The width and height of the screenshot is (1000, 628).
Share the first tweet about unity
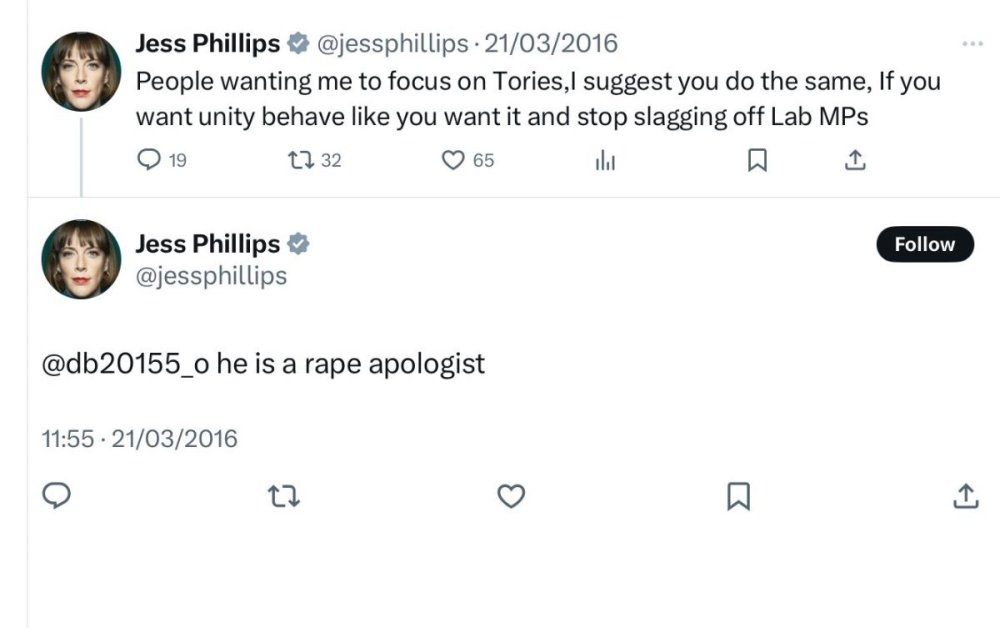click(x=855, y=160)
